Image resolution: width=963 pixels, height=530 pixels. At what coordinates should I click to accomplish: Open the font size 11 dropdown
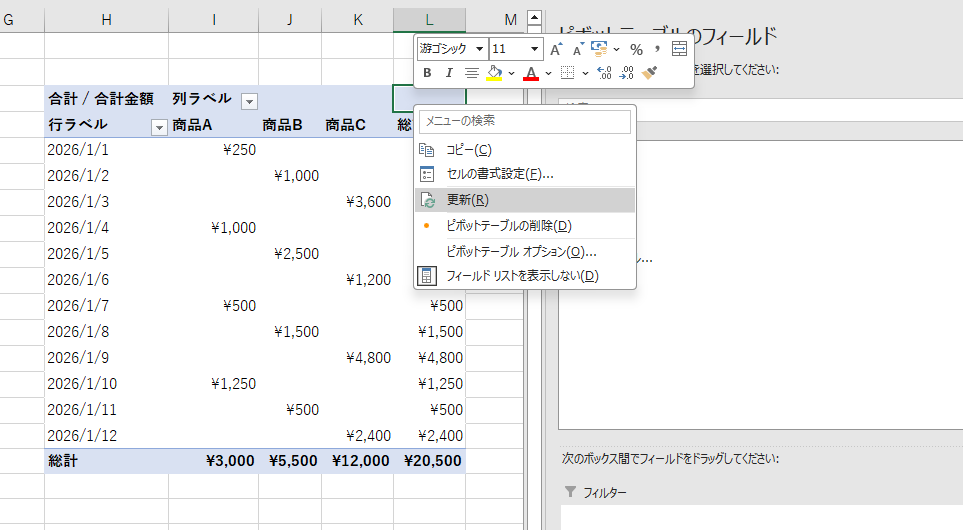[x=535, y=49]
